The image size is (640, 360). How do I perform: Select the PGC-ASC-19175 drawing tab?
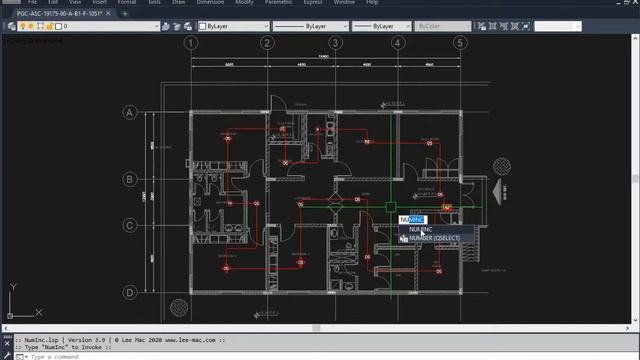(59, 13)
